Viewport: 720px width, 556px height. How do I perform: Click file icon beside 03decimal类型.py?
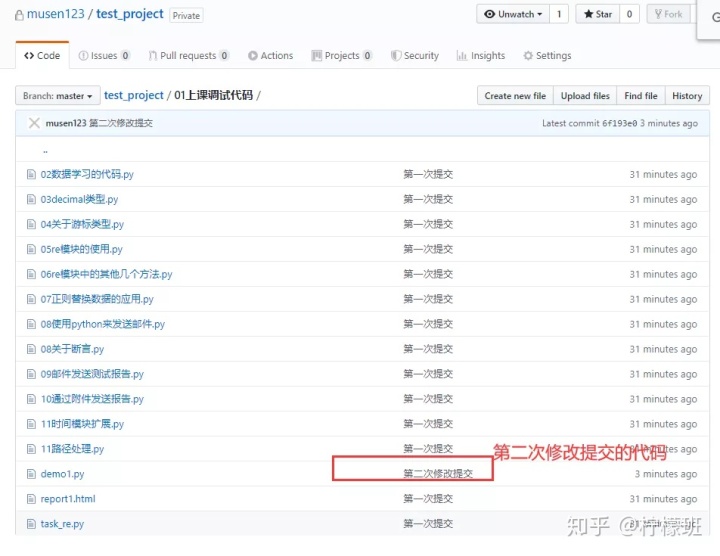coord(31,199)
